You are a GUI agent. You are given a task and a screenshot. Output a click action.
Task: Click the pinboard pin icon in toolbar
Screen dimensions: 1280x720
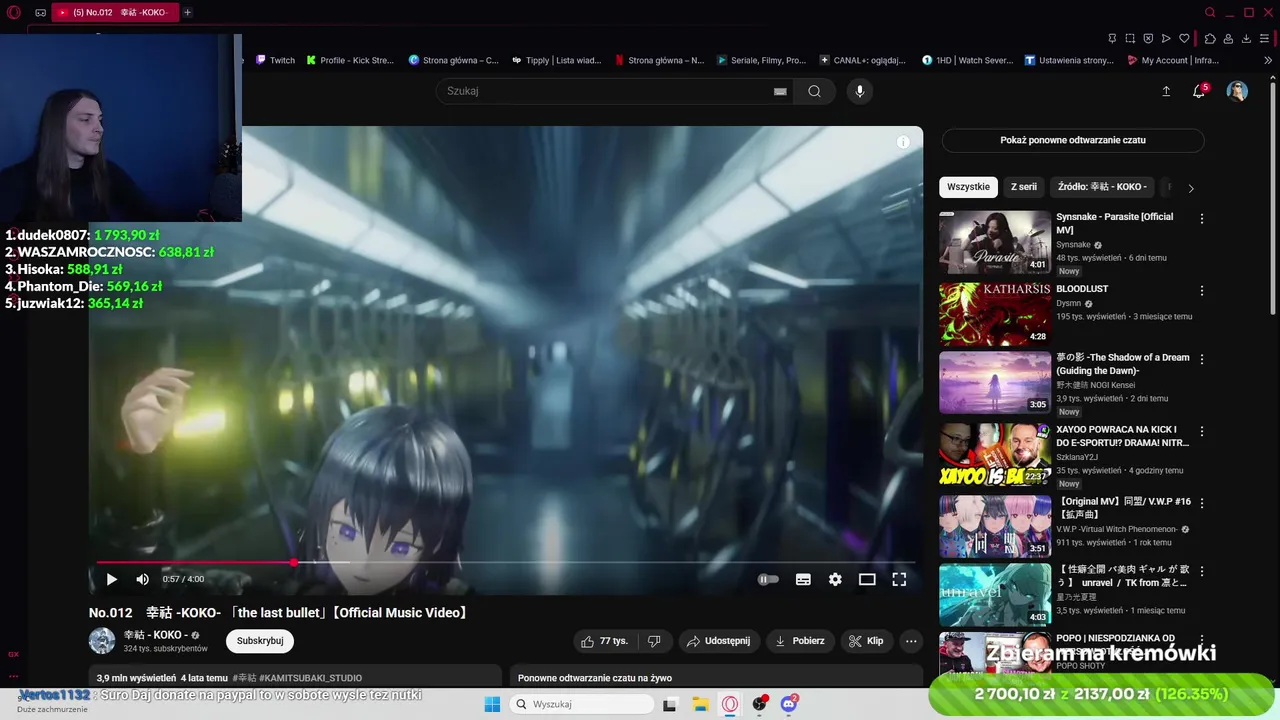[1112, 38]
